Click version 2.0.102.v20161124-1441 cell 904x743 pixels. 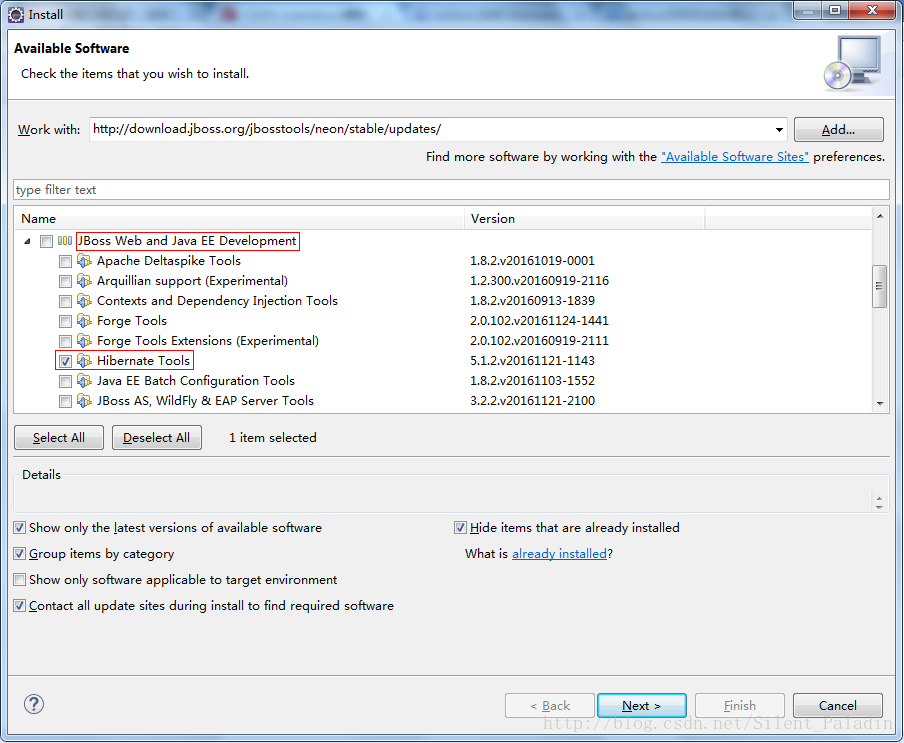(x=539, y=321)
